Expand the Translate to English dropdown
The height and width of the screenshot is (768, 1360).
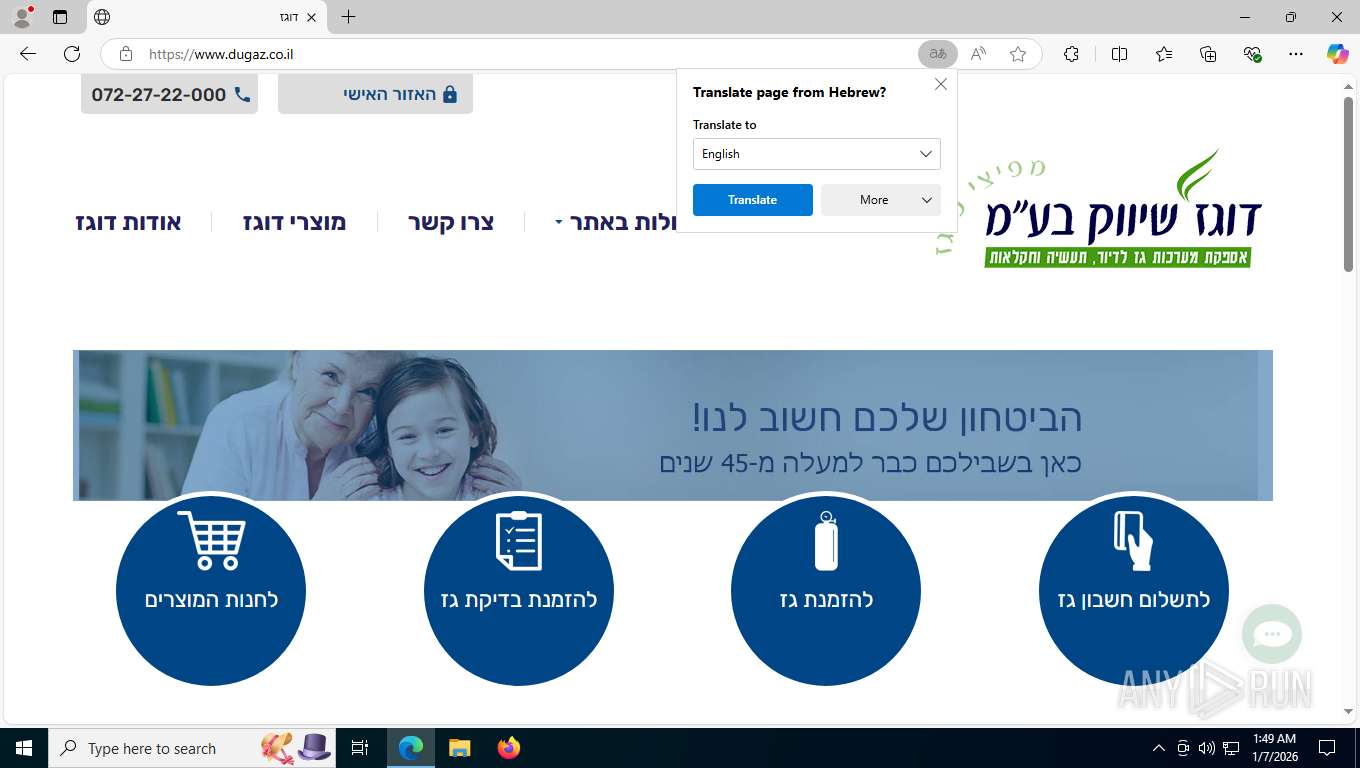[816, 154]
